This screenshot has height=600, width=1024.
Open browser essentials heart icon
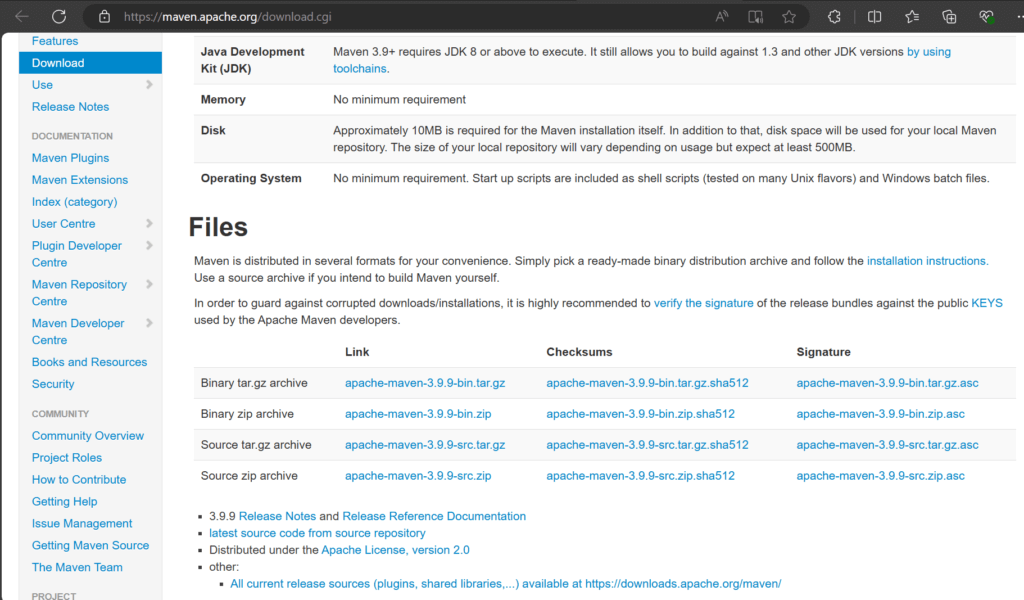click(x=987, y=16)
